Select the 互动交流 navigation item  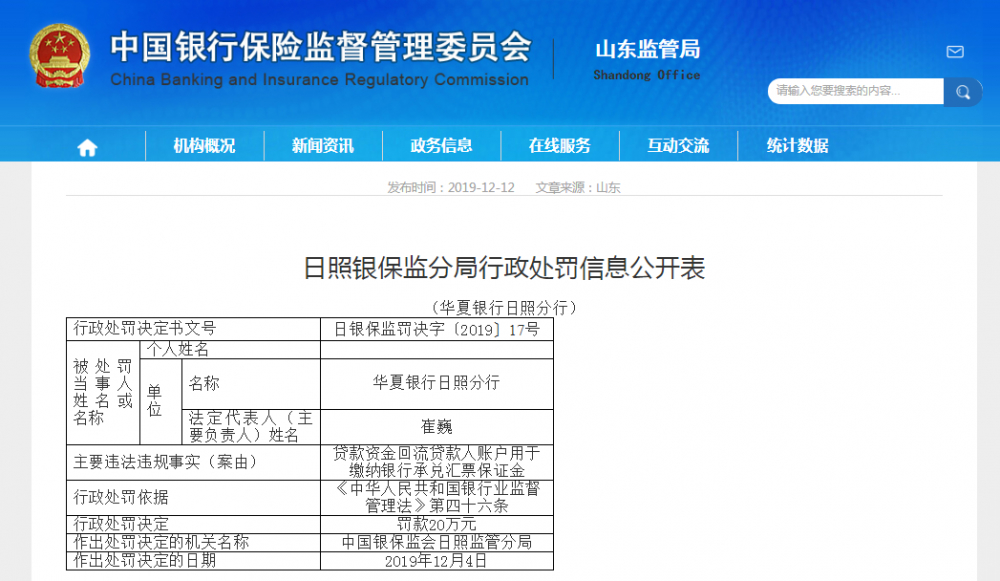(x=677, y=146)
